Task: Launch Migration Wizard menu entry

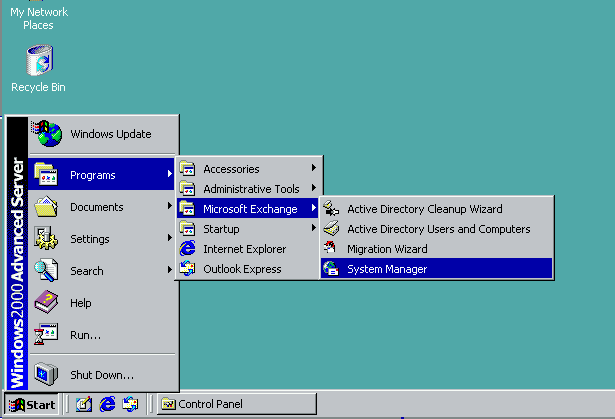Action: [436, 249]
